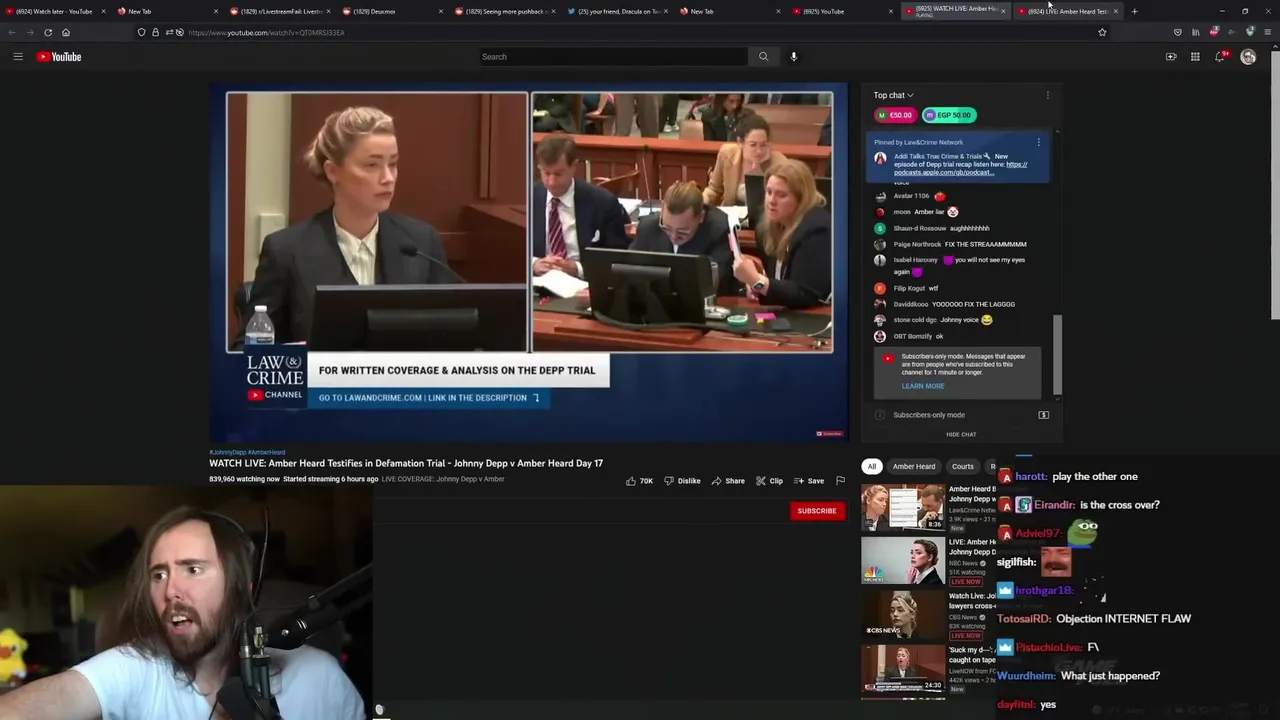Open pinned message three-dot menu

(1038, 142)
